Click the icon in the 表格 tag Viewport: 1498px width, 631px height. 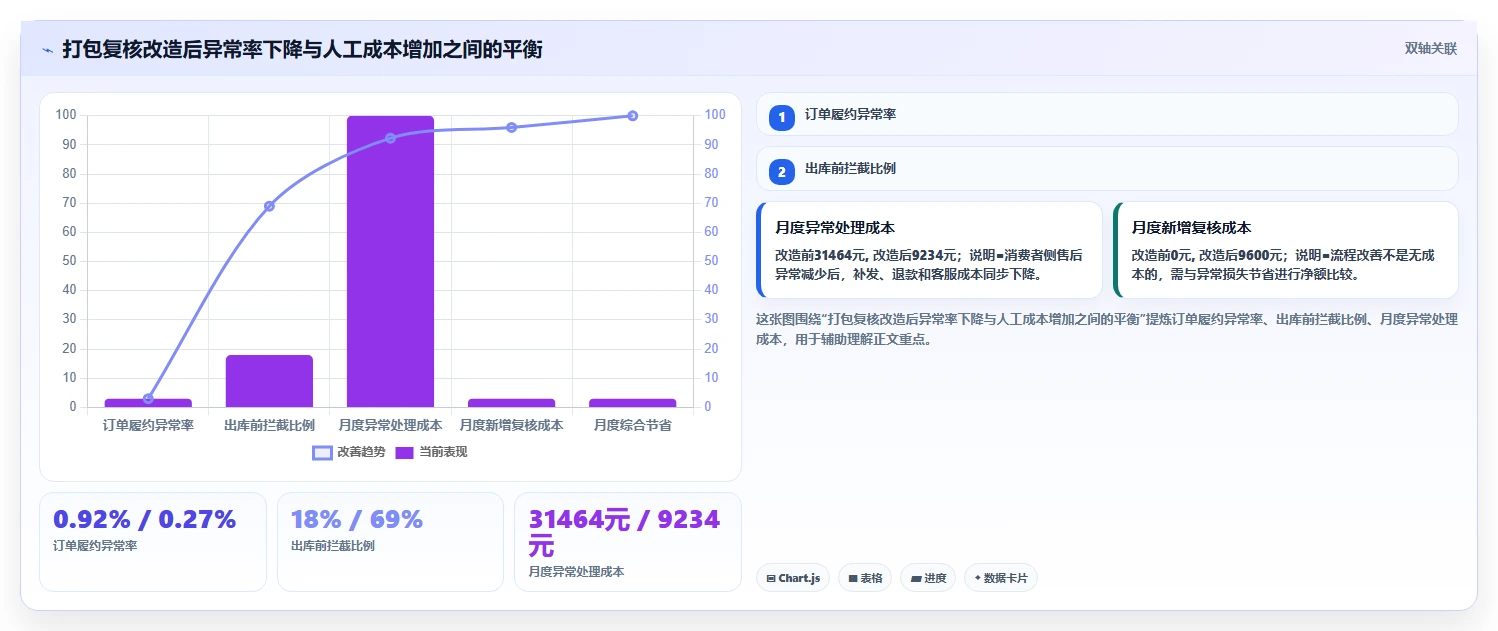[852, 578]
